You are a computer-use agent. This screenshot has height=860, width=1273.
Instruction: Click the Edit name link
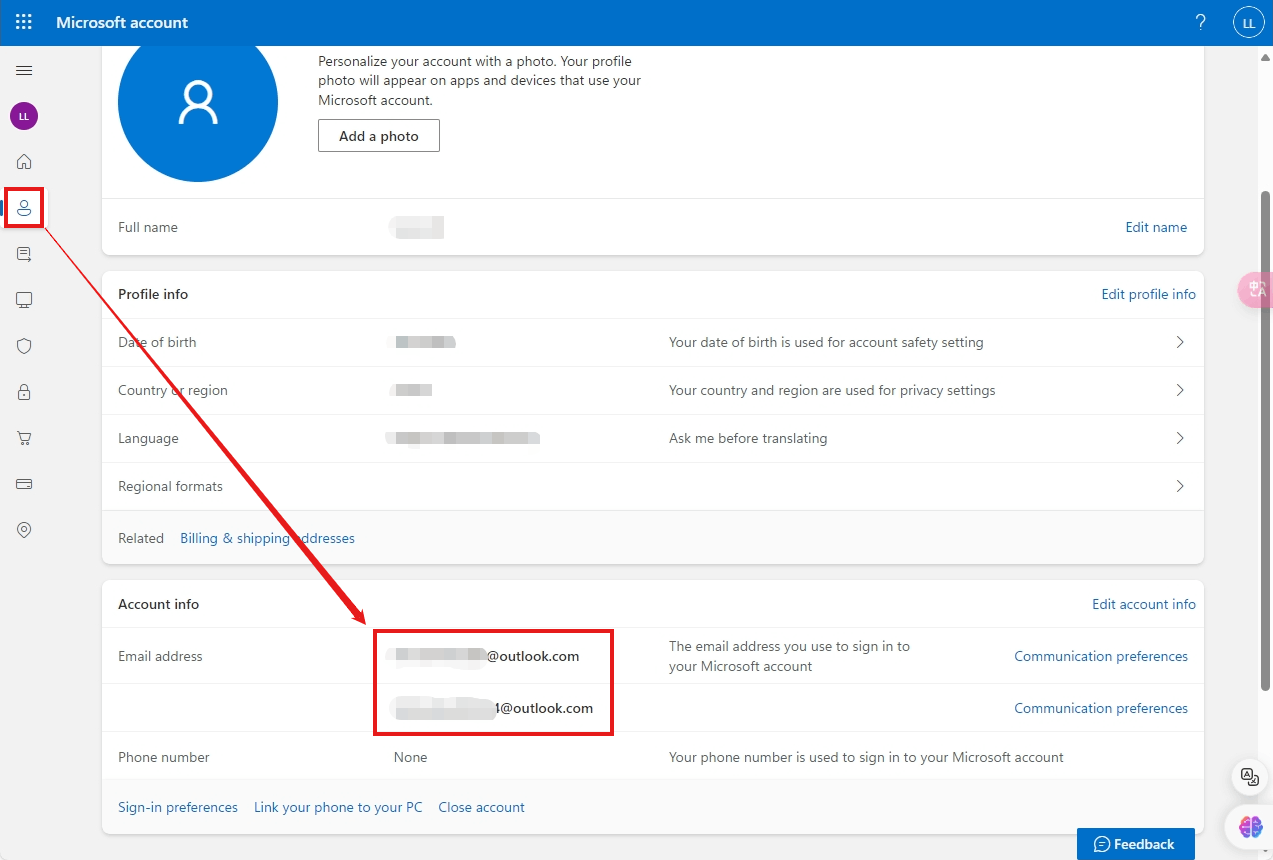click(x=1156, y=227)
